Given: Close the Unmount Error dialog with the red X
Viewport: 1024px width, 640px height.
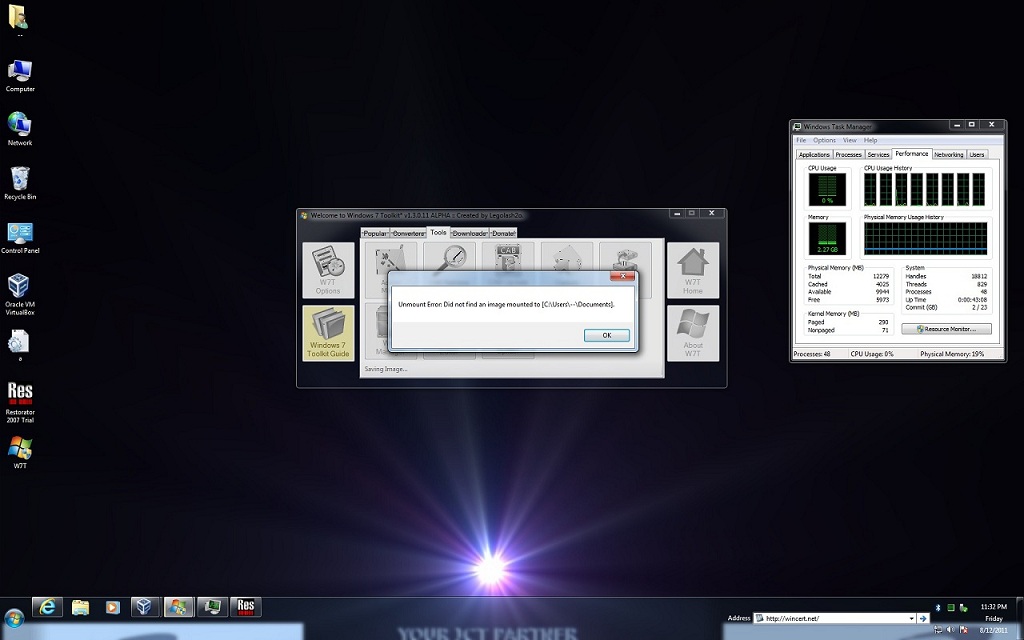Looking at the screenshot, I should (622, 276).
